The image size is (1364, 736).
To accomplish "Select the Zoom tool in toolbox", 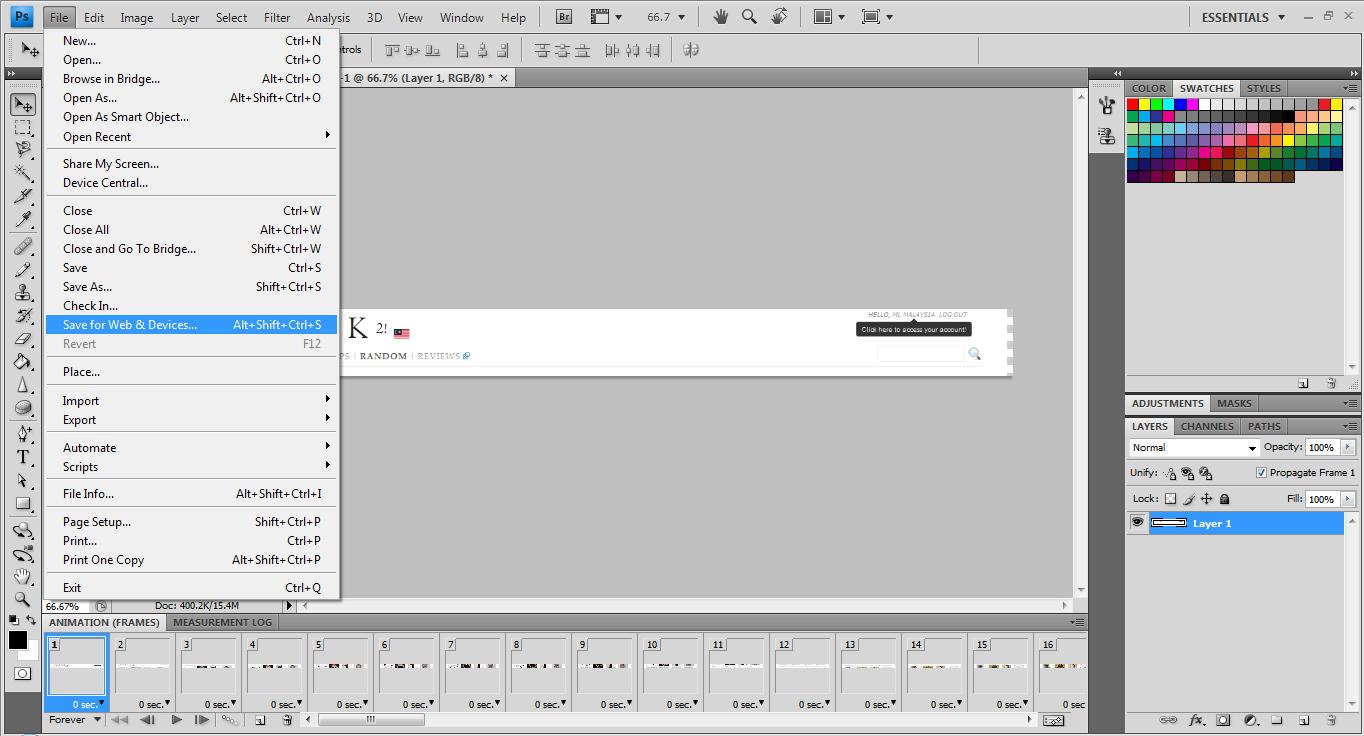I will tap(23, 599).
